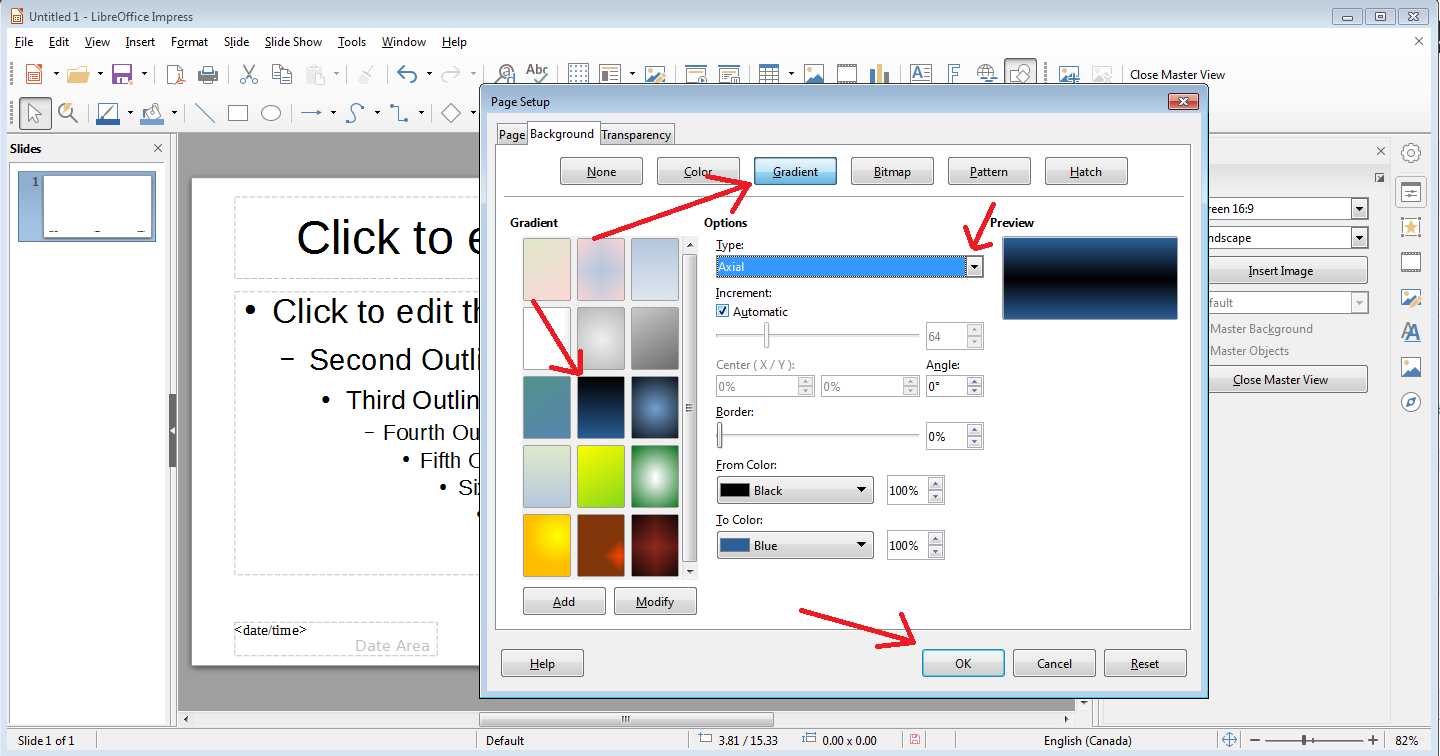The height and width of the screenshot is (756, 1440).
Task: Select the Connector tool
Action: coord(399,113)
